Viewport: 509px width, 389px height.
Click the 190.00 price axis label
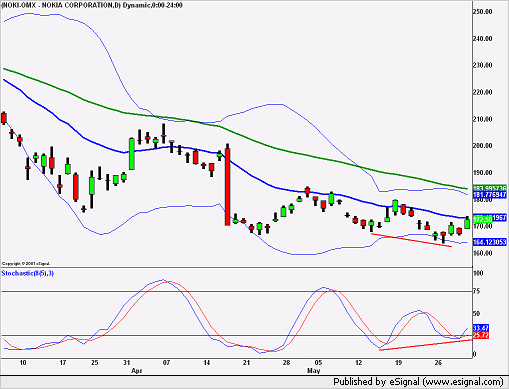[x=483, y=173]
